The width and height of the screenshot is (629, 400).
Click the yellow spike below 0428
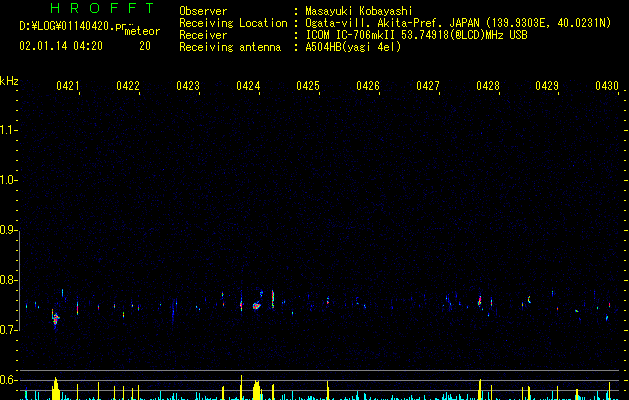tap(480, 389)
